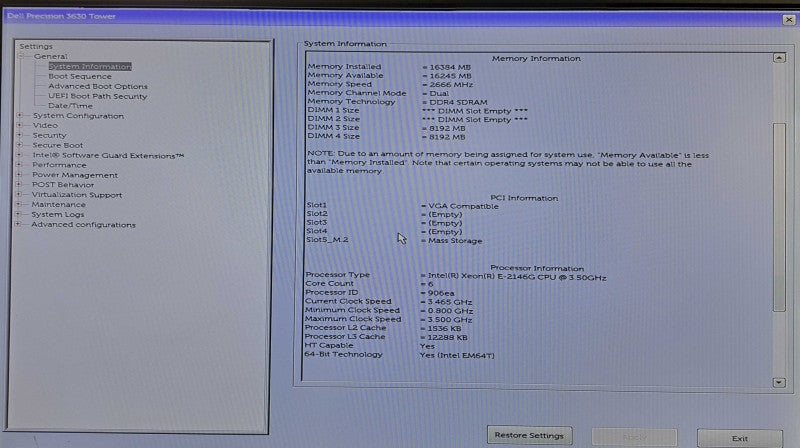
Task: Select the Power Management label
Action: [x=75, y=175]
